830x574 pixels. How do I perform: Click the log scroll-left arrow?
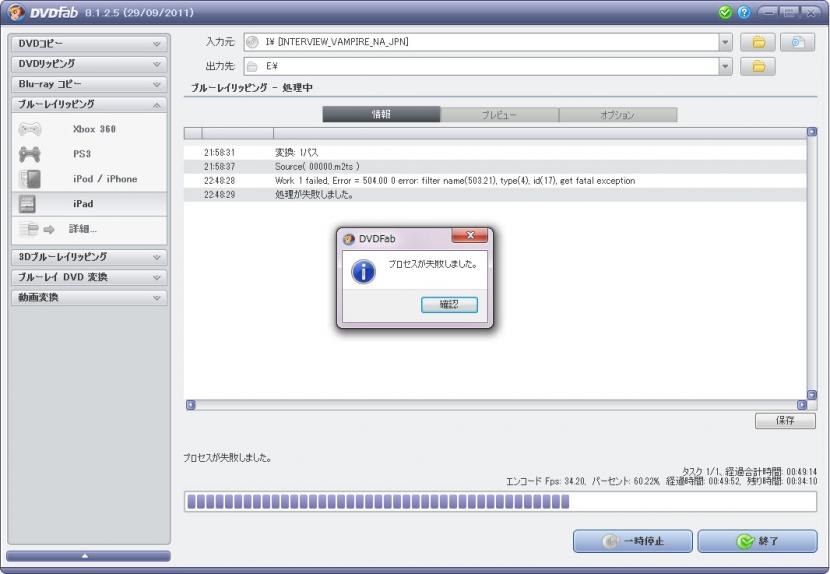click(191, 405)
